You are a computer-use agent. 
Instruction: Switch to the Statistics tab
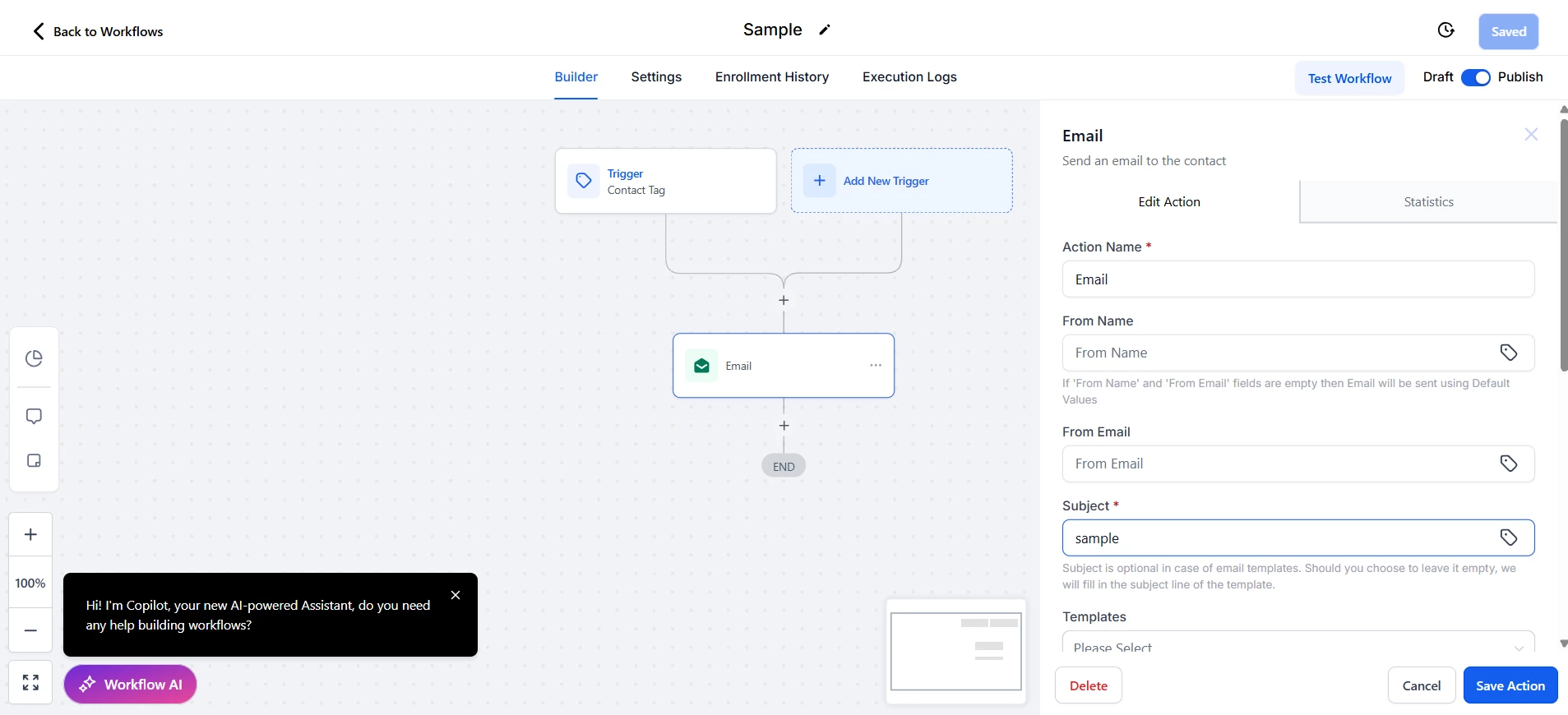pyautogui.click(x=1428, y=201)
